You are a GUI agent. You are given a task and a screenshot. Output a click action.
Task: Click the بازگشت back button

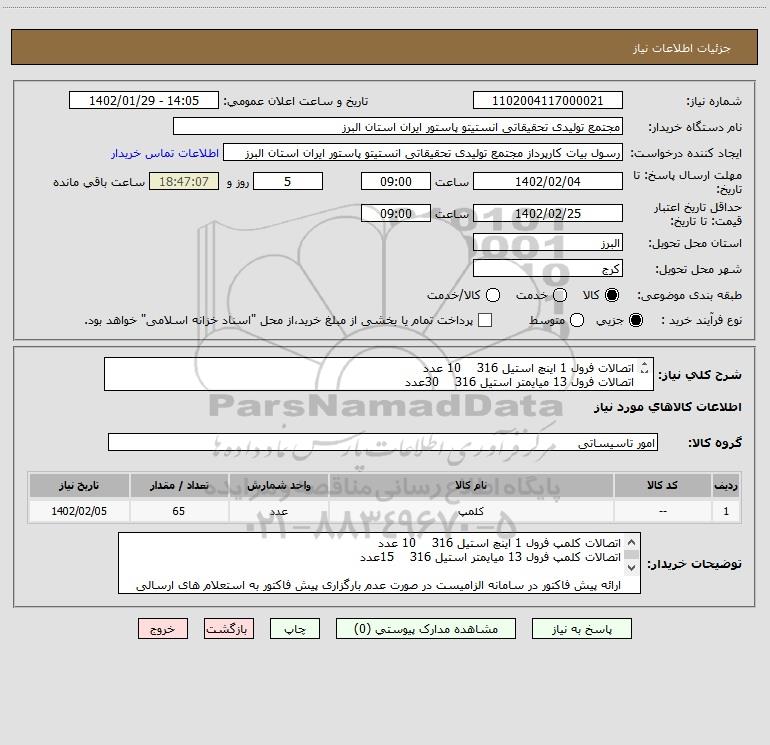[229, 629]
